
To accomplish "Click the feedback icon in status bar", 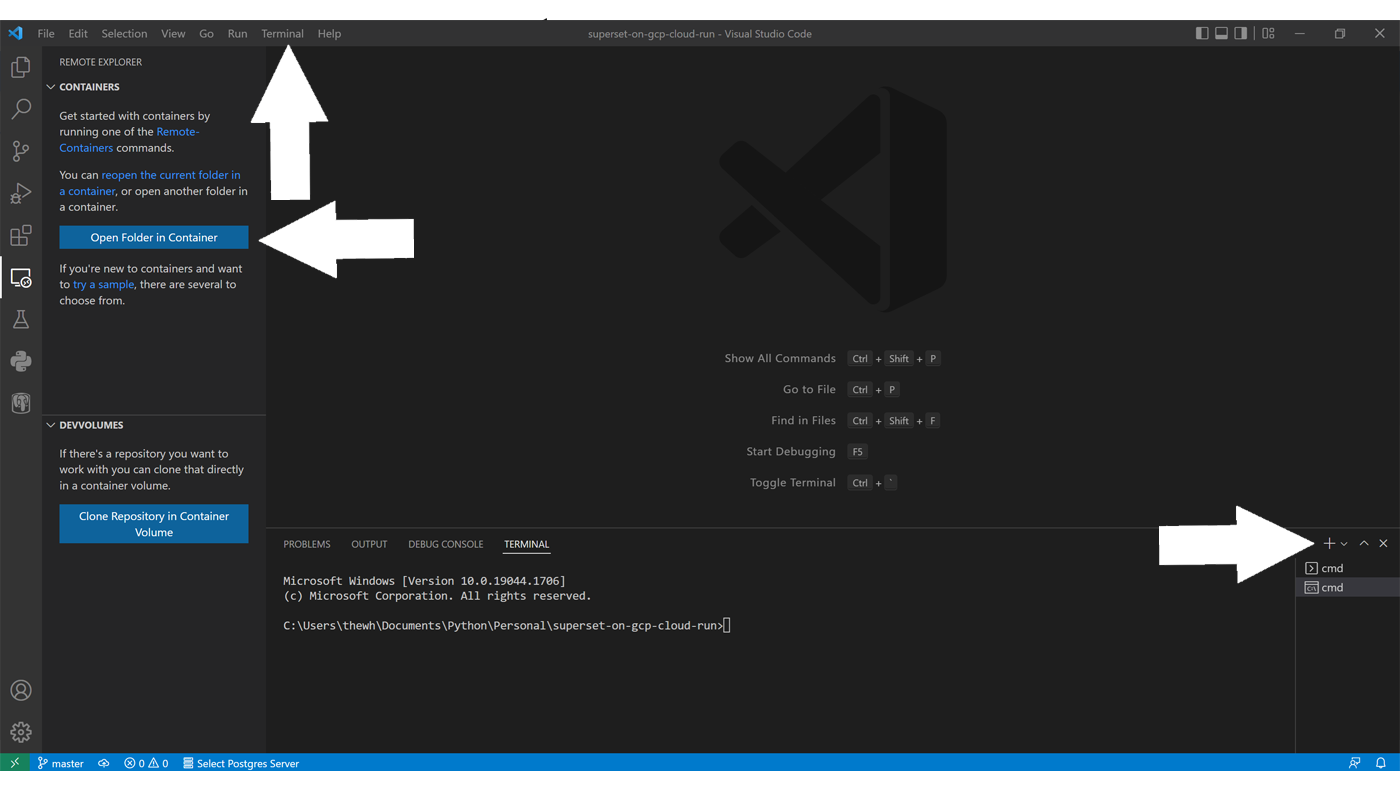I will point(1355,763).
